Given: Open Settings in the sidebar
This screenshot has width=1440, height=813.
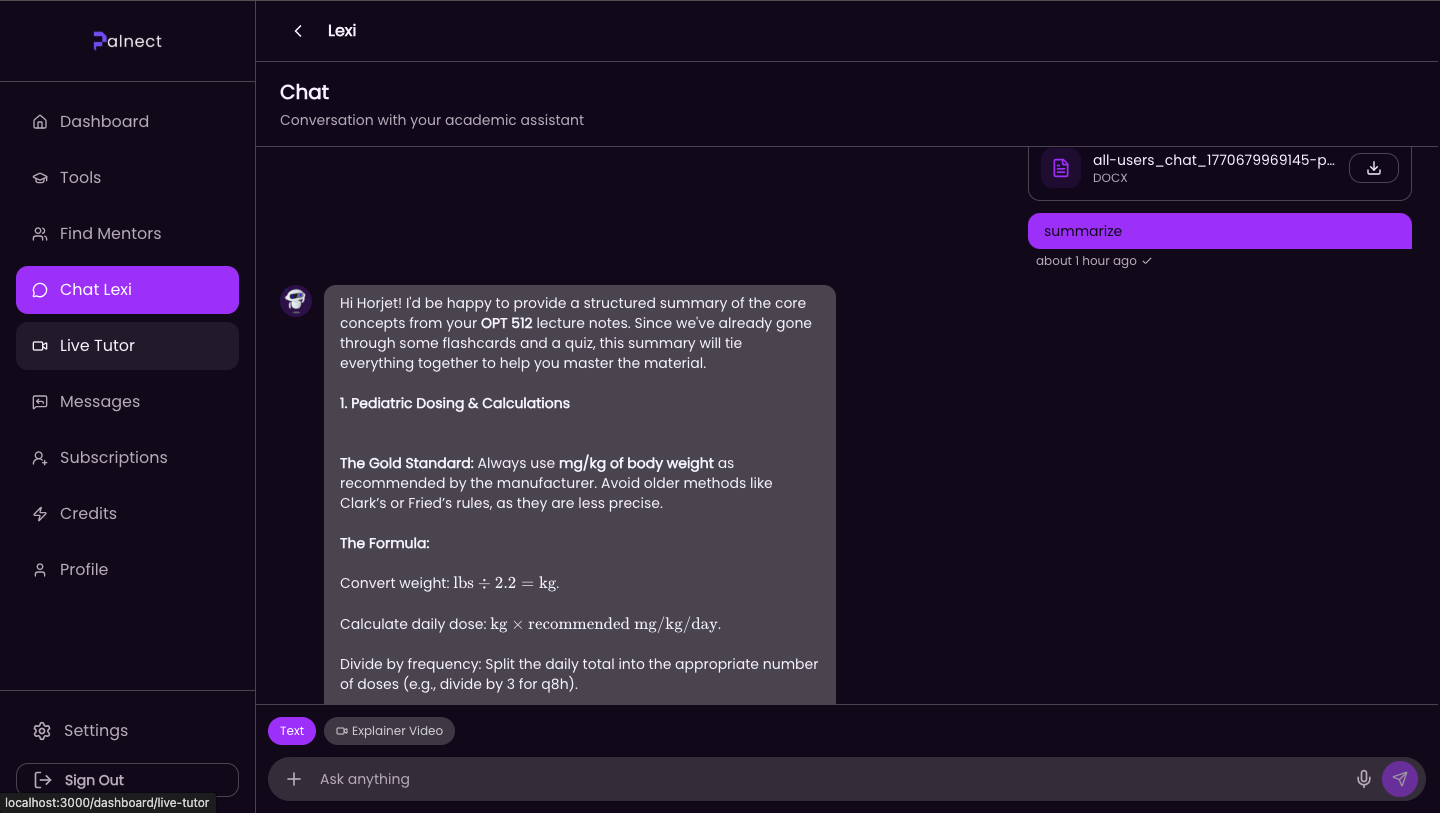Looking at the screenshot, I should pyautogui.click(x=95, y=731).
